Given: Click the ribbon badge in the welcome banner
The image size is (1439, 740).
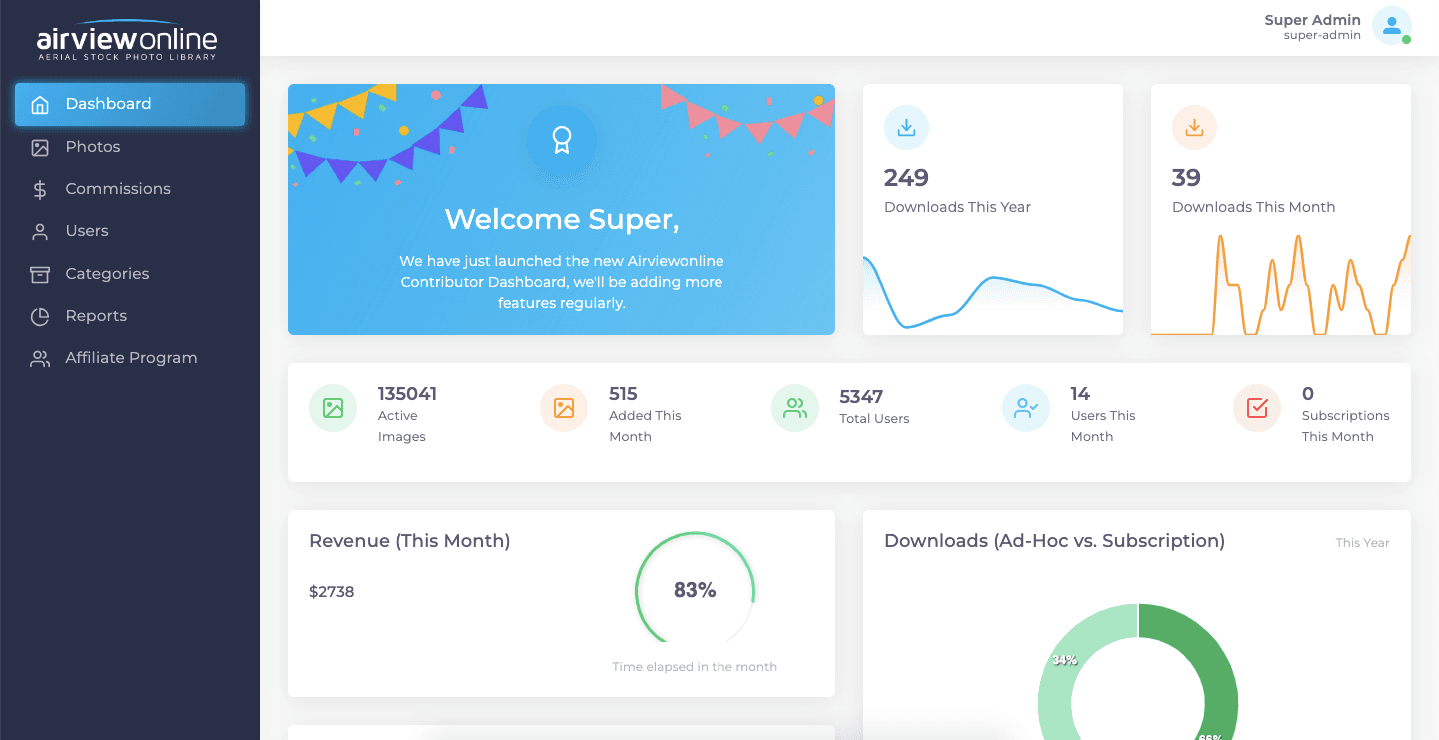Looking at the screenshot, I should pyautogui.click(x=561, y=141).
